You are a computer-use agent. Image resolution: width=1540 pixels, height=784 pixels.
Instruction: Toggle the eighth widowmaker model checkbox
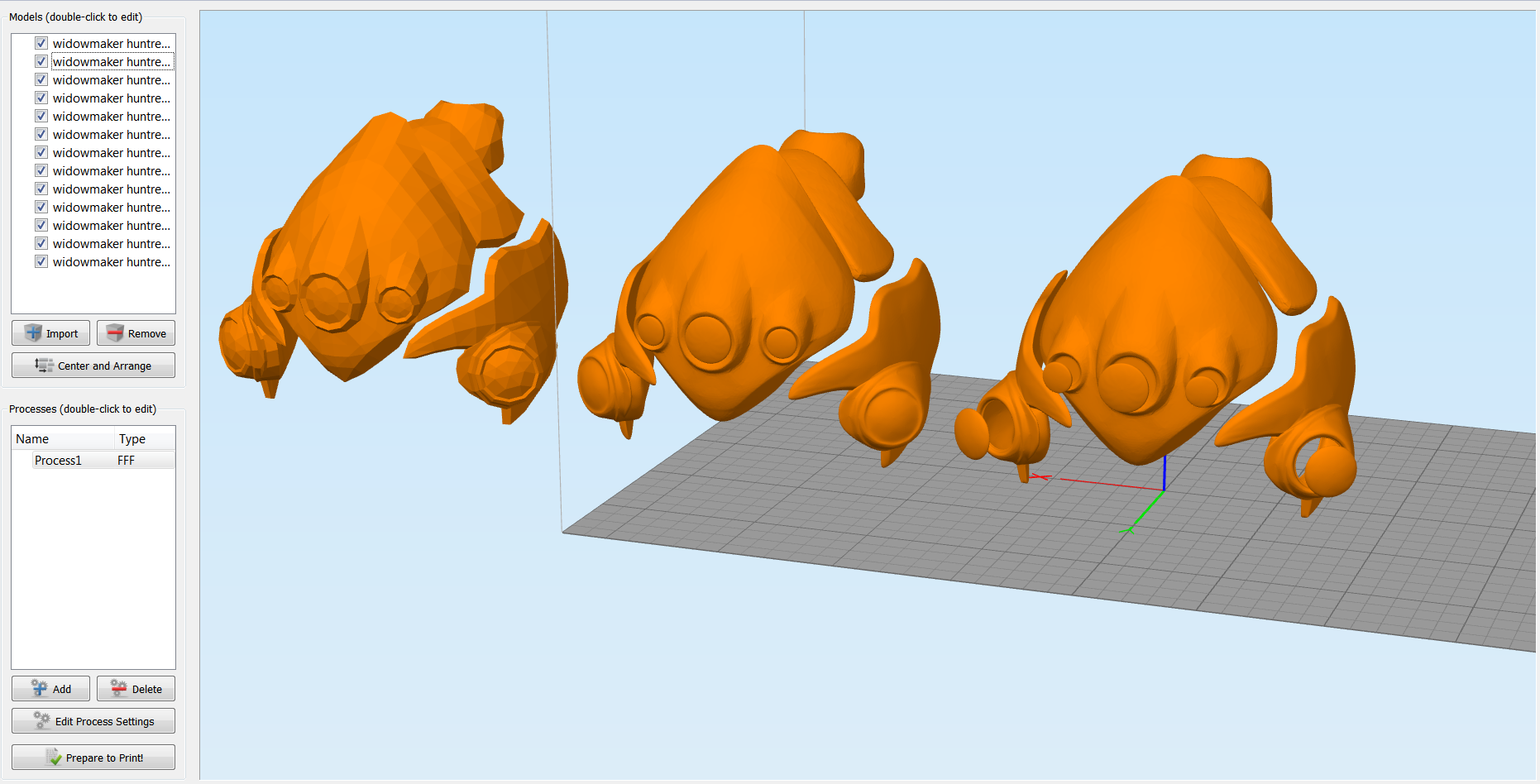coord(41,170)
